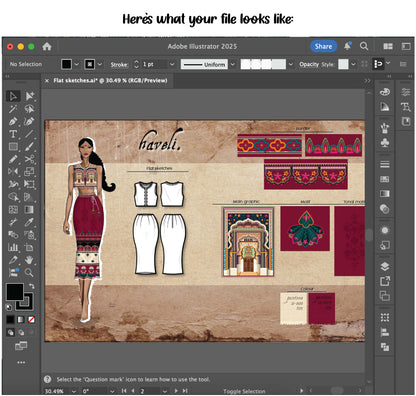Go to next artboard arrow

[x=176, y=391]
